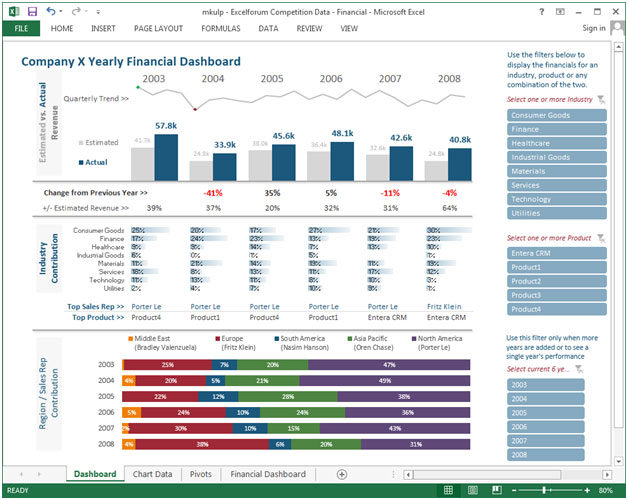Screen dimensions: 628x500
Task: Go to previous sheet tab arrow
Action: click(21, 474)
